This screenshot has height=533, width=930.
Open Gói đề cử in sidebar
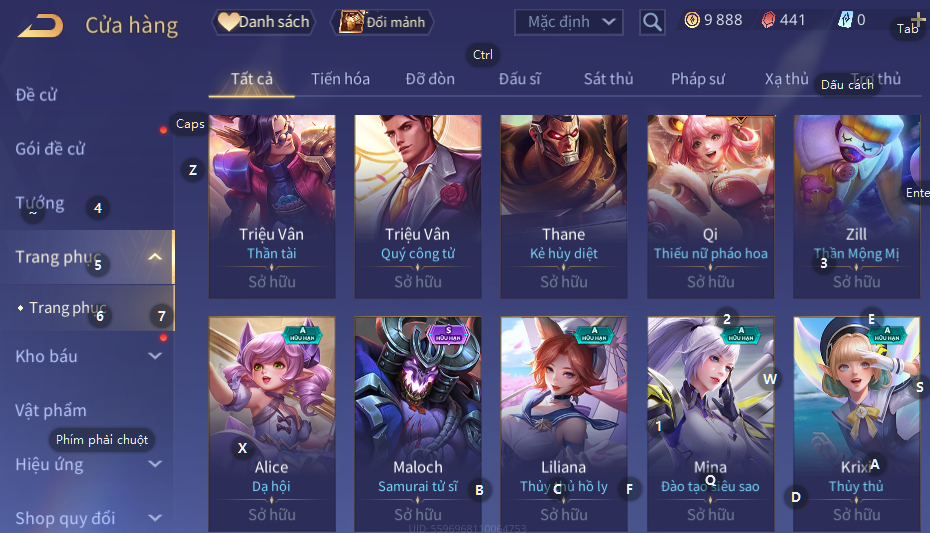pos(50,149)
